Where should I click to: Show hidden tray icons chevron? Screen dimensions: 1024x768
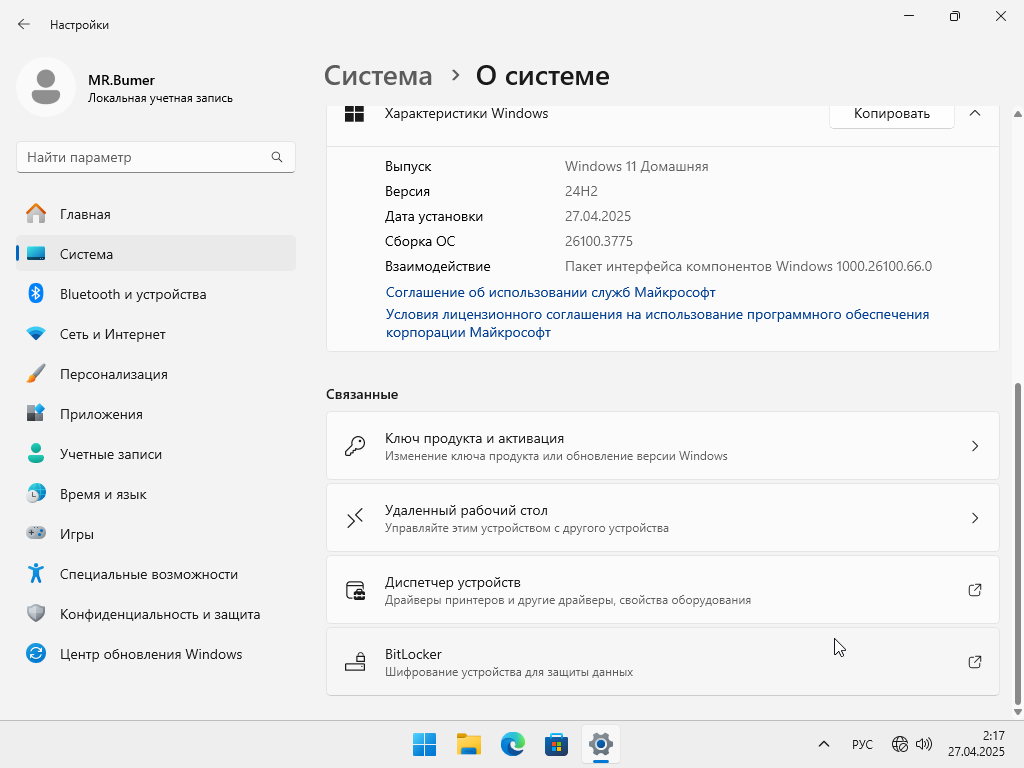click(x=824, y=744)
